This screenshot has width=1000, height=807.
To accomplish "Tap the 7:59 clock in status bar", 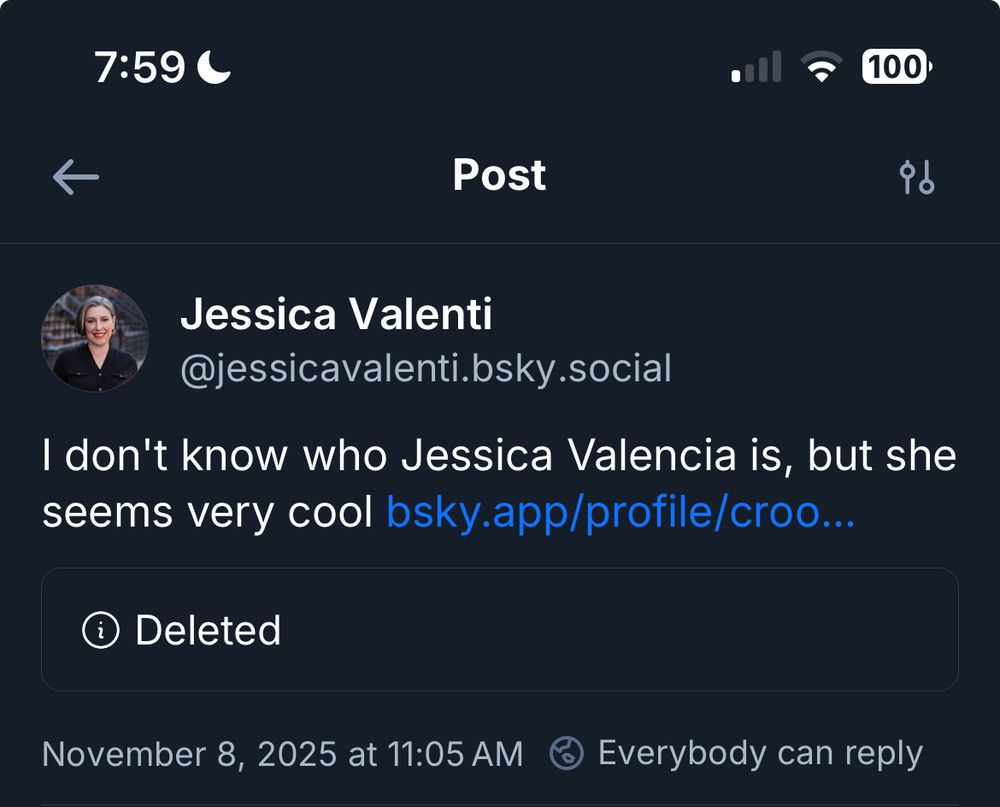I will 140,68.
